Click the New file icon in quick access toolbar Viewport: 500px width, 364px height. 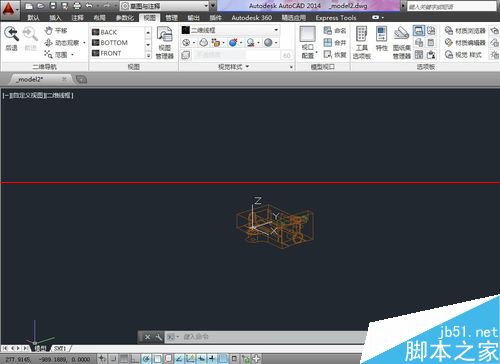point(29,6)
